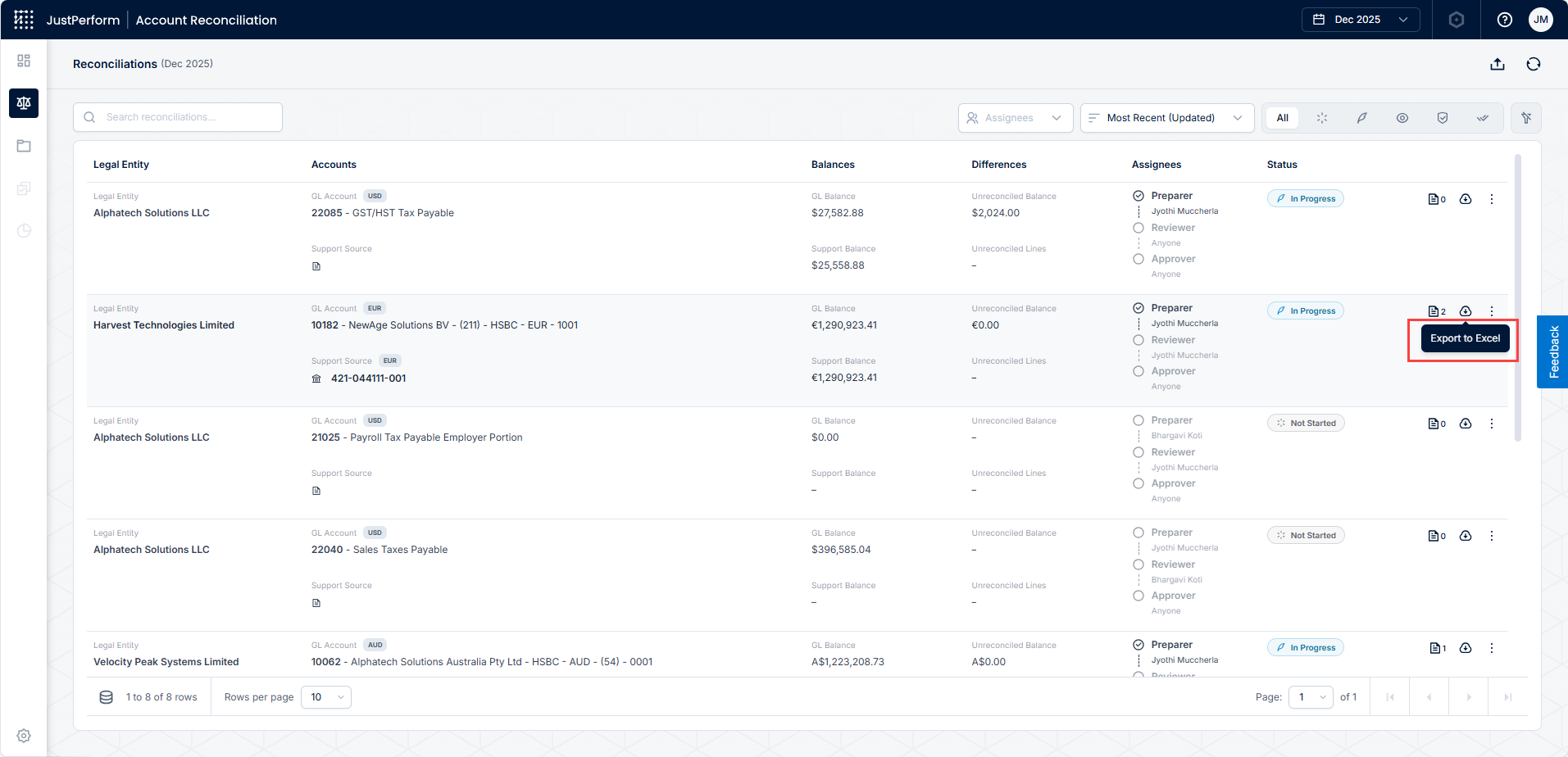
Task: Filter by approval shield icon tab
Action: tap(1443, 118)
